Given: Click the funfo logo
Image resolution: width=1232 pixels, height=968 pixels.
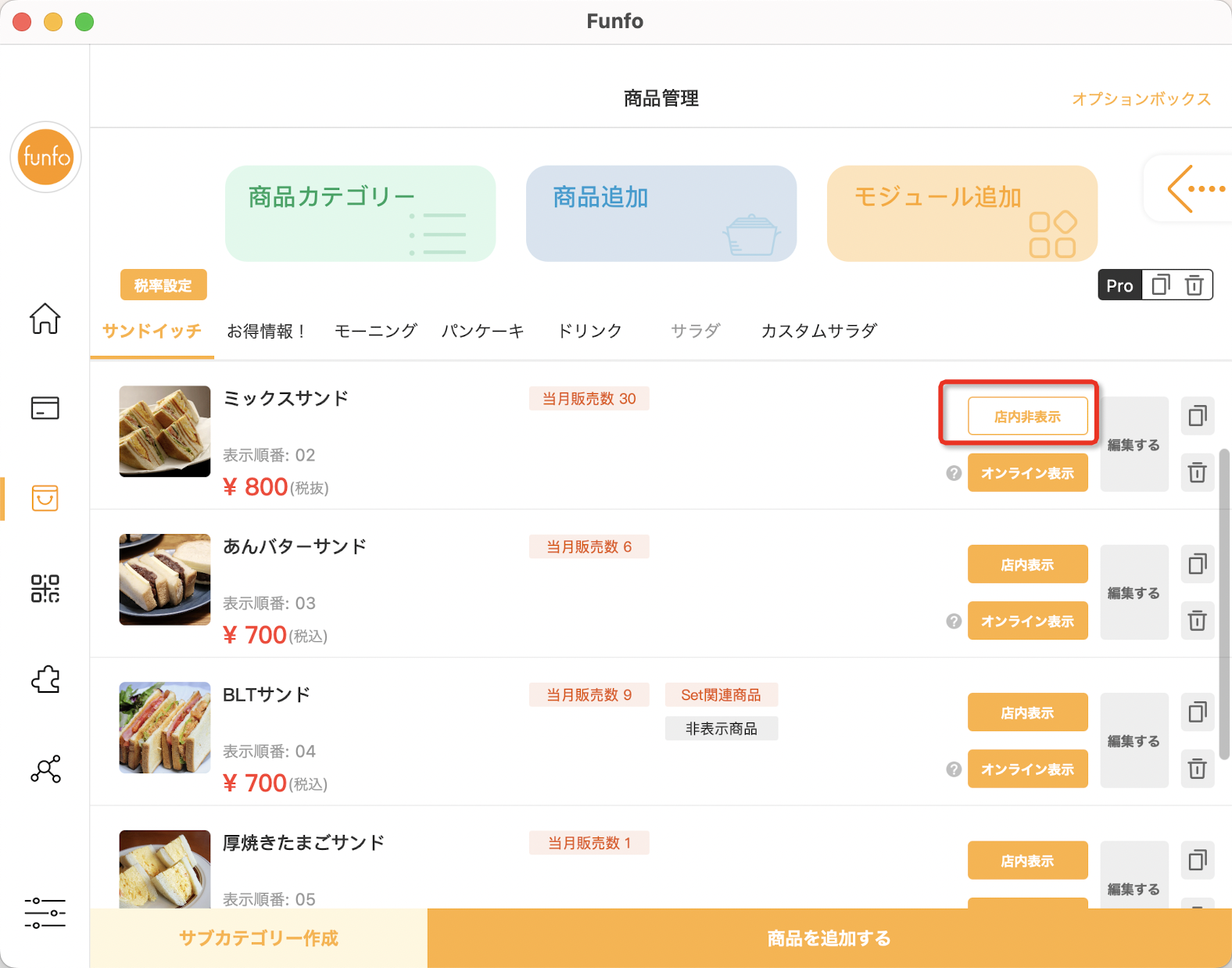Looking at the screenshot, I should point(45,157).
